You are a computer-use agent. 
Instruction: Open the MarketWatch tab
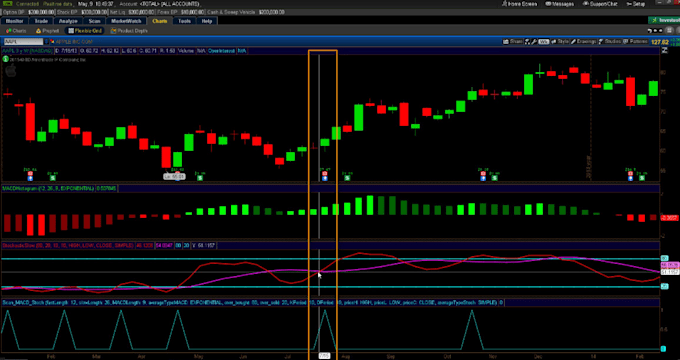click(x=126, y=21)
